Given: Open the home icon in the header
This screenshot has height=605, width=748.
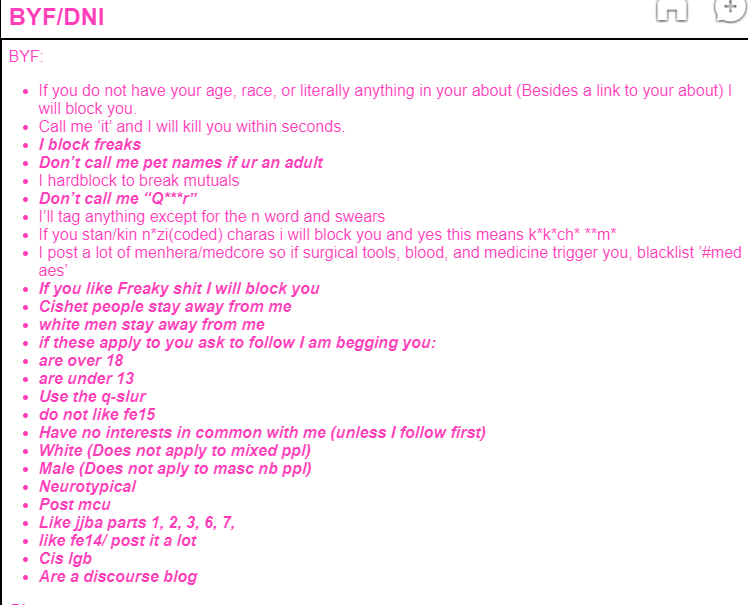Looking at the screenshot, I should pos(672,10).
